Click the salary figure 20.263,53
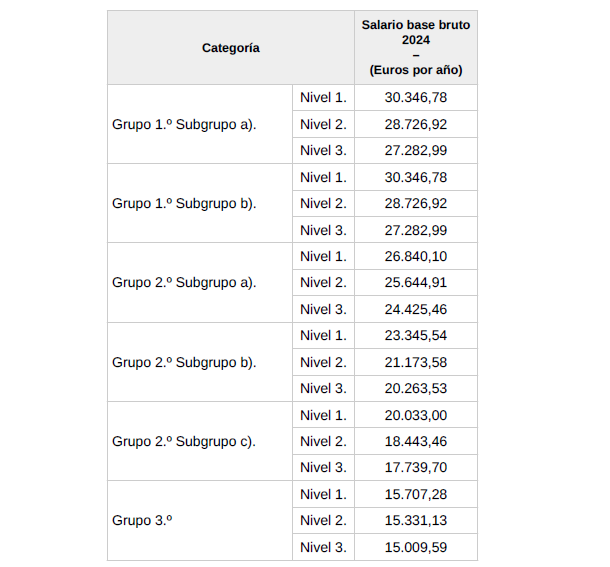The height and width of the screenshot is (567, 610). 415,388
